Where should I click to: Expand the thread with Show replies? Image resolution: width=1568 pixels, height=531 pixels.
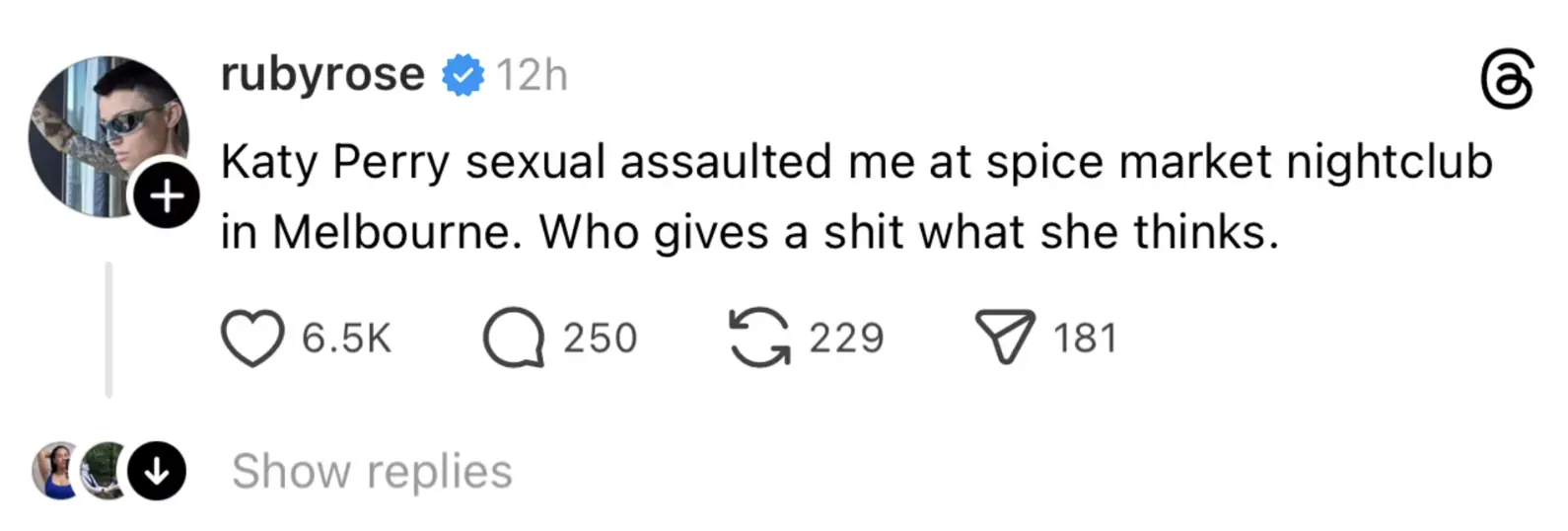tap(372, 472)
